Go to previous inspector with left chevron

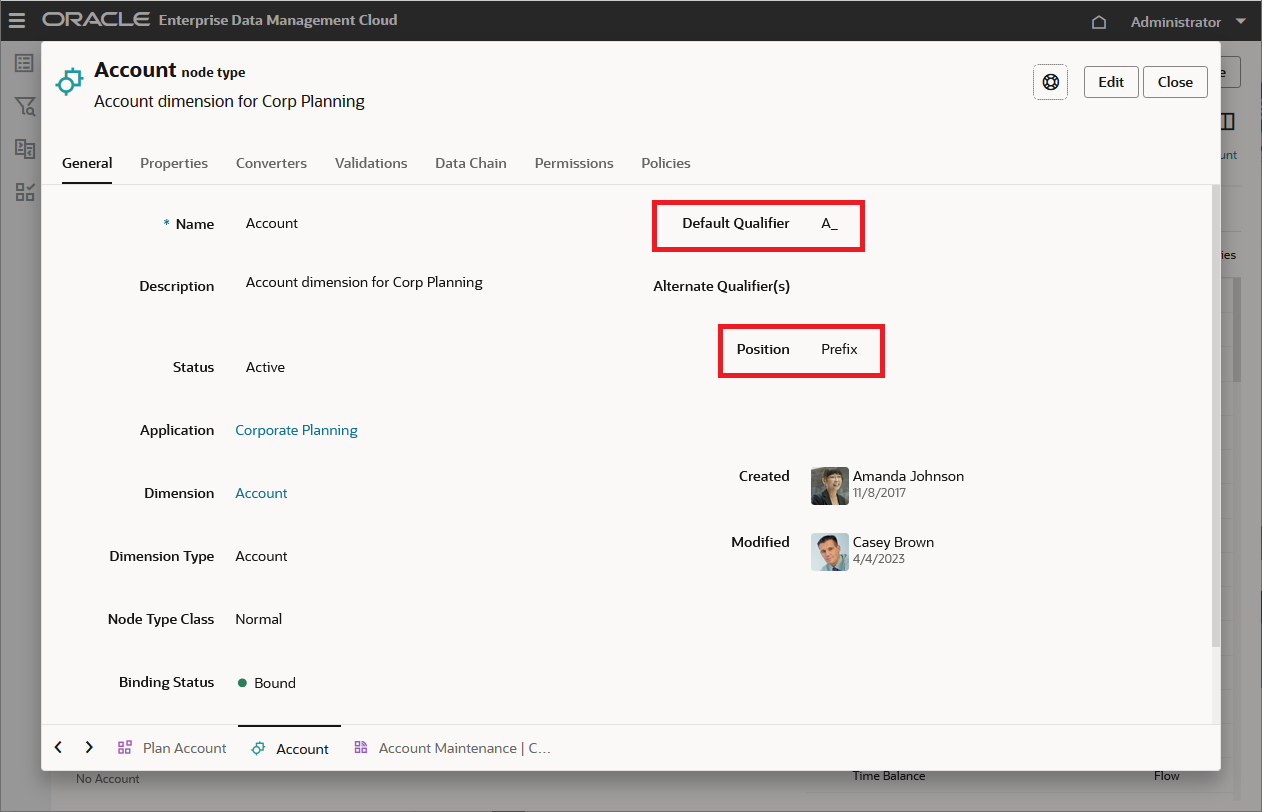58,747
